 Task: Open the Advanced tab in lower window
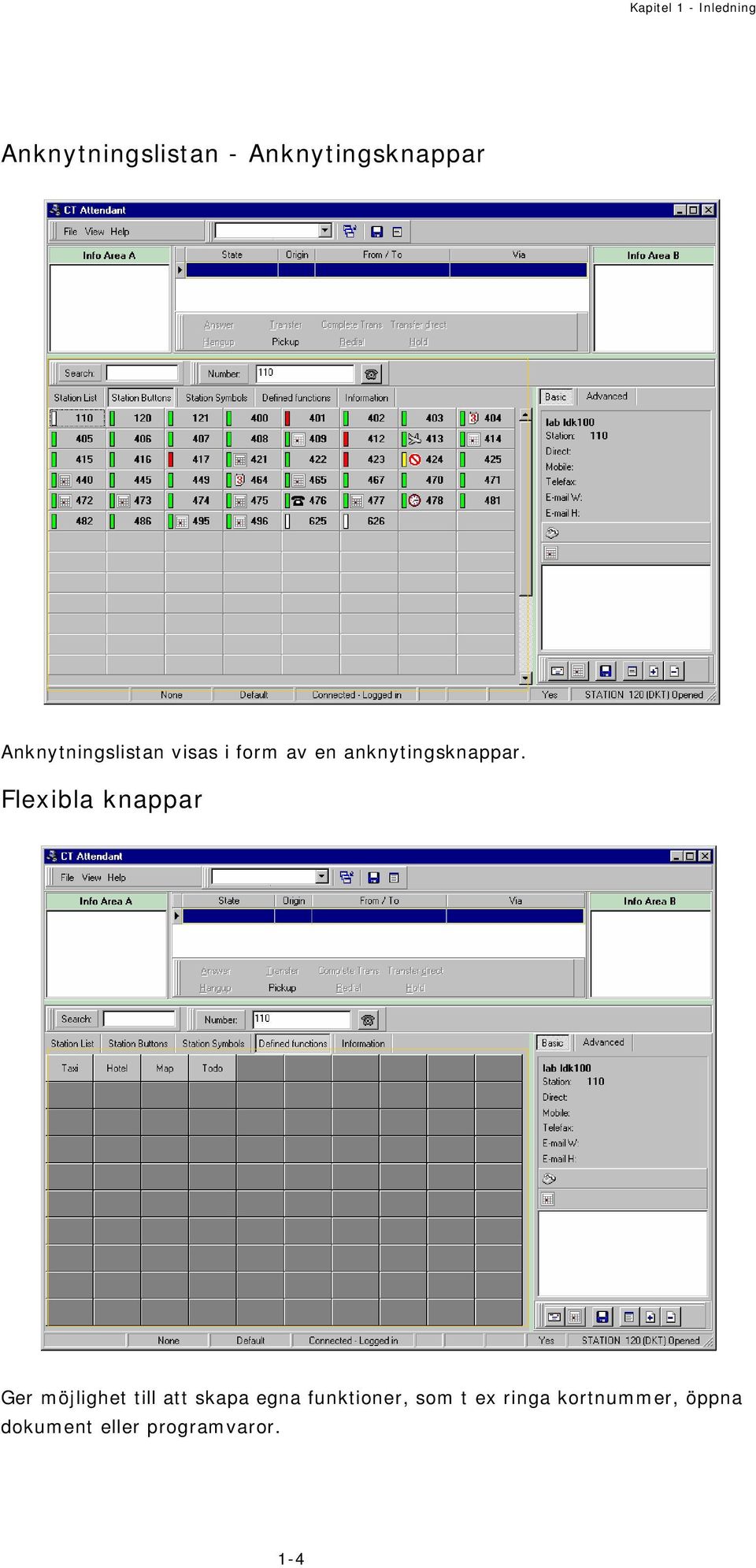coord(604,1042)
